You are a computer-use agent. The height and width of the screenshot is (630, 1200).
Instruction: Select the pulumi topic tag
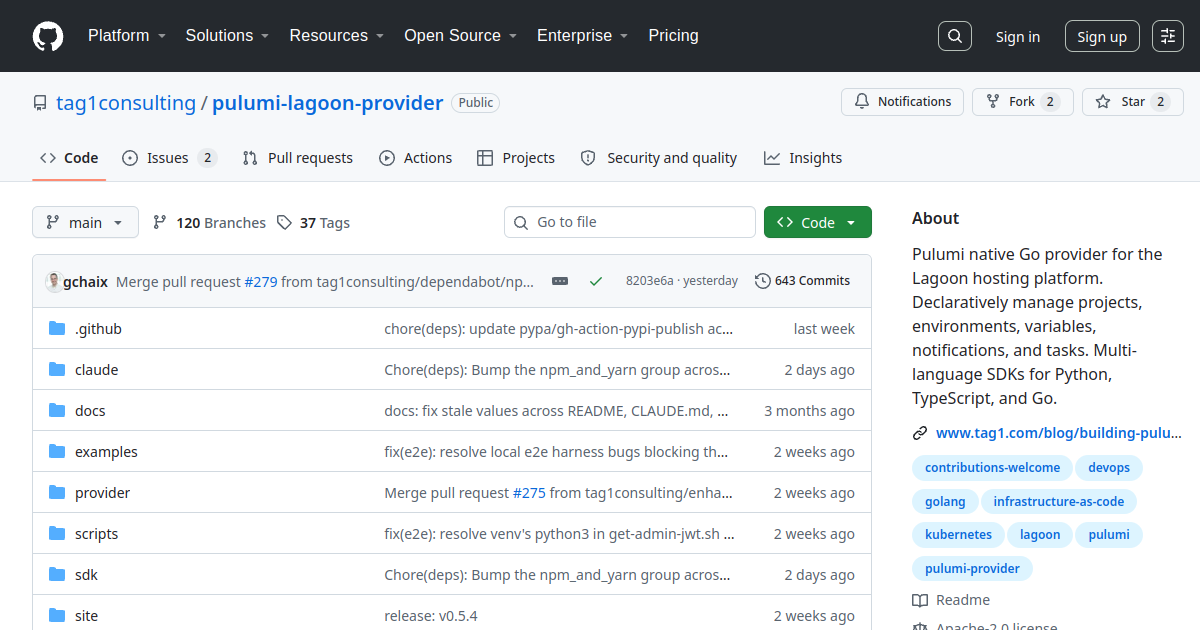tap(1109, 535)
